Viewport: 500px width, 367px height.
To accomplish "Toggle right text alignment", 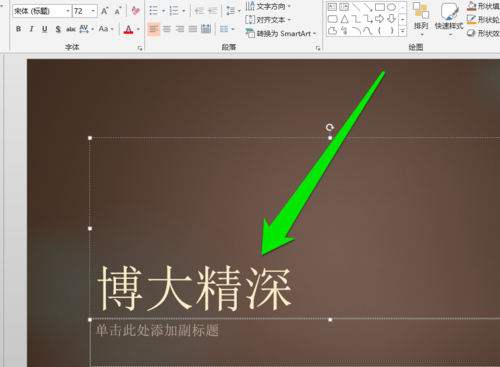I will 180,29.
